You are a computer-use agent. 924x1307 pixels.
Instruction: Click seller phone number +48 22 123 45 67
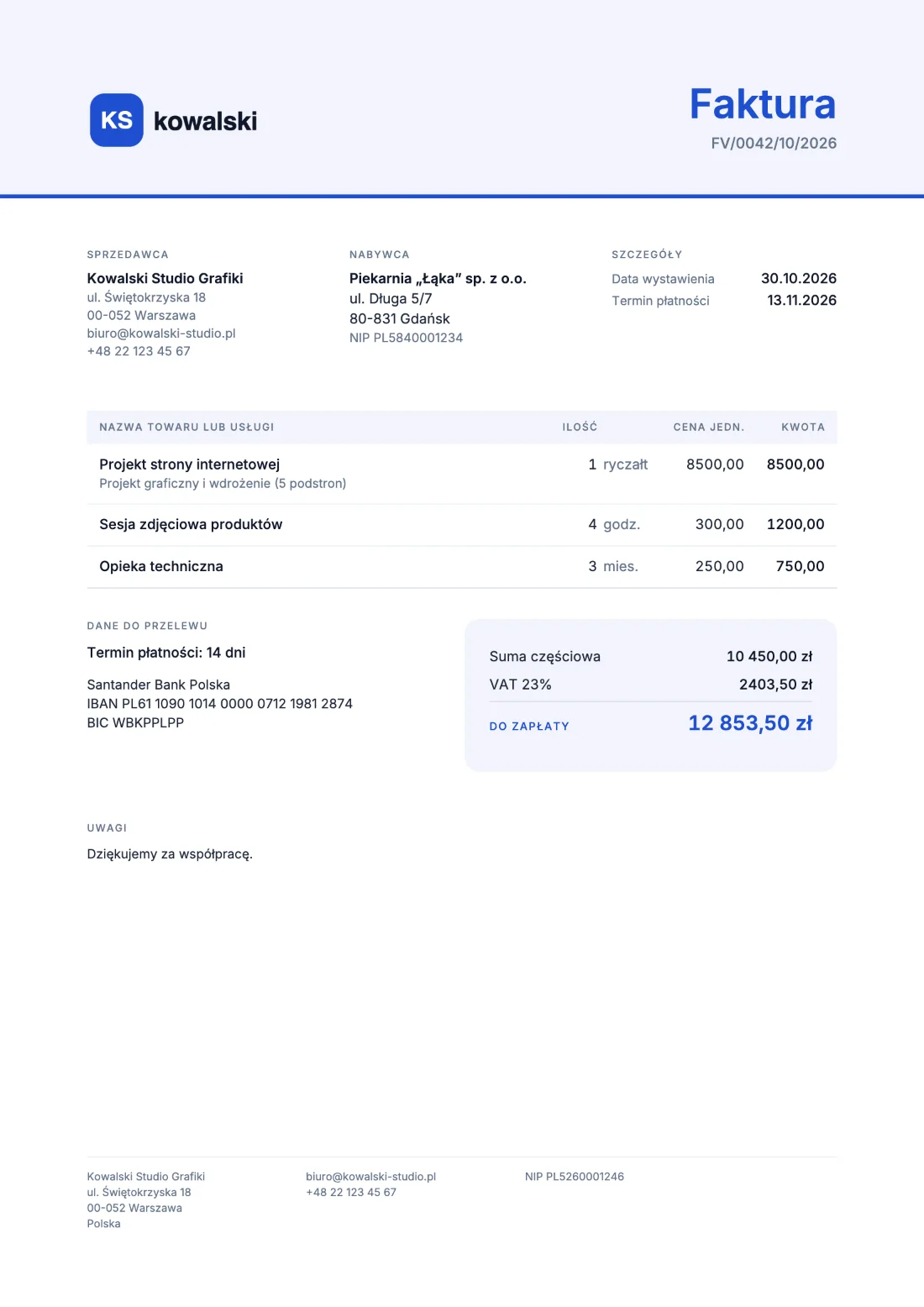coord(139,351)
